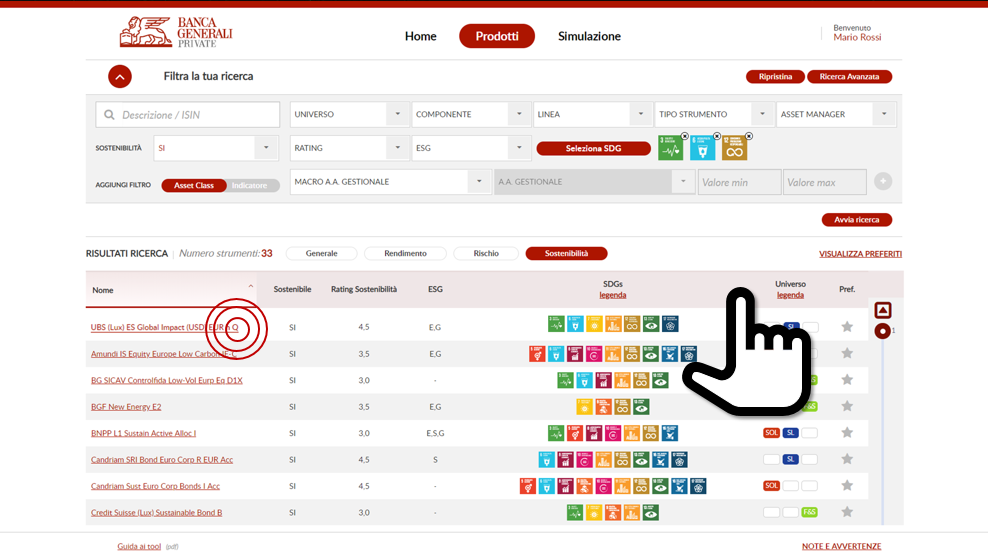The height and width of the screenshot is (559, 988).
Task: Click the first red SDG icon in Candriam Sust row
Action: coord(527,486)
